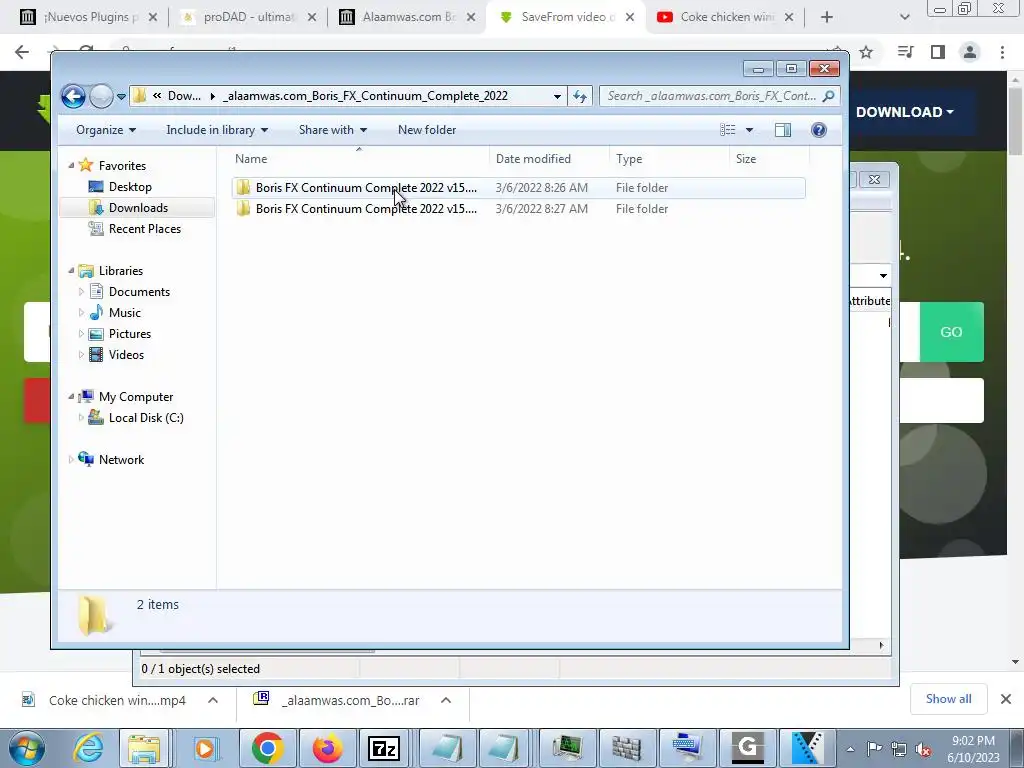Open options for Coke chicken mp4 download
Image resolution: width=1024 pixels, height=768 pixels.
[x=213, y=700]
